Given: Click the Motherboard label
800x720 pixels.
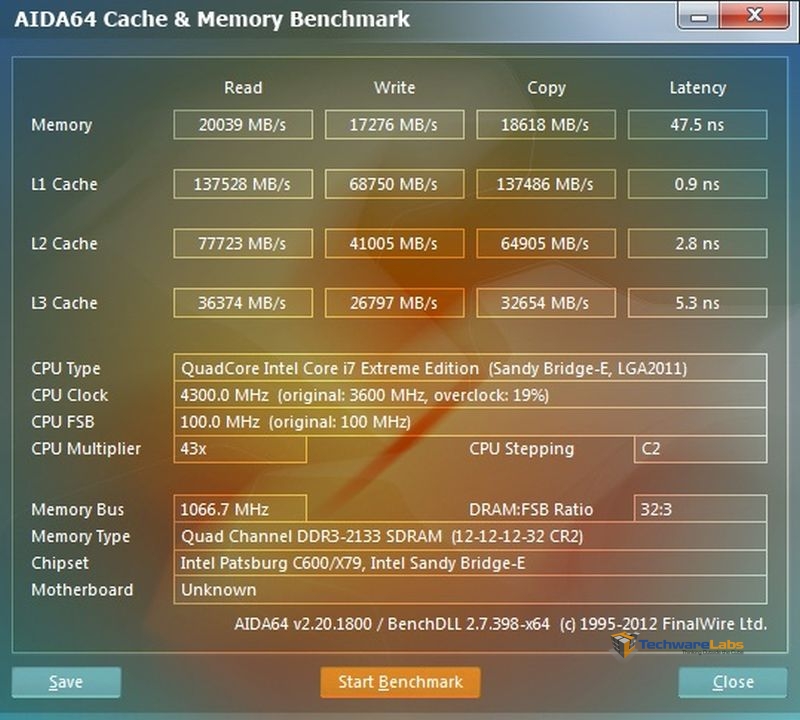Looking at the screenshot, I should [x=82, y=590].
